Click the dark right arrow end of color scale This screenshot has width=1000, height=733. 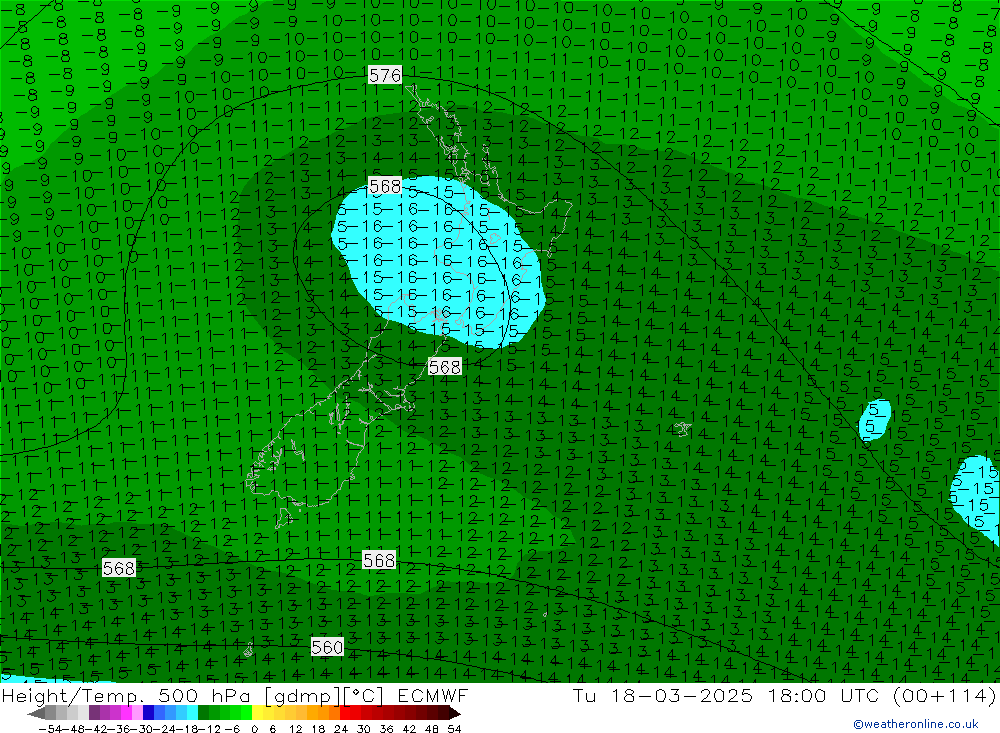(x=455, y=713)
